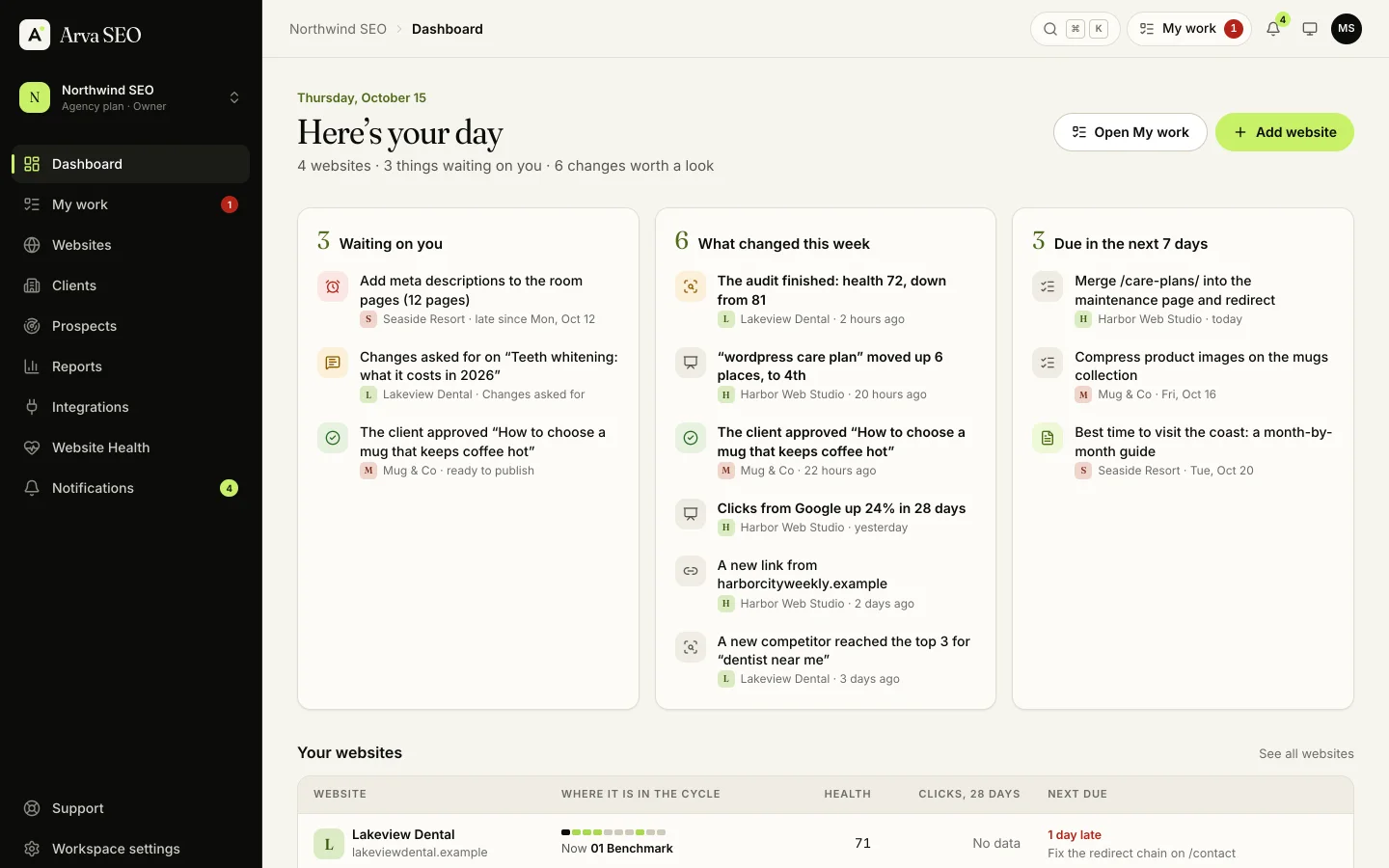This screenshot has height=868, width=1389.
Task: Click the Lakeview Dental website name in table
Action: (403, 834)
